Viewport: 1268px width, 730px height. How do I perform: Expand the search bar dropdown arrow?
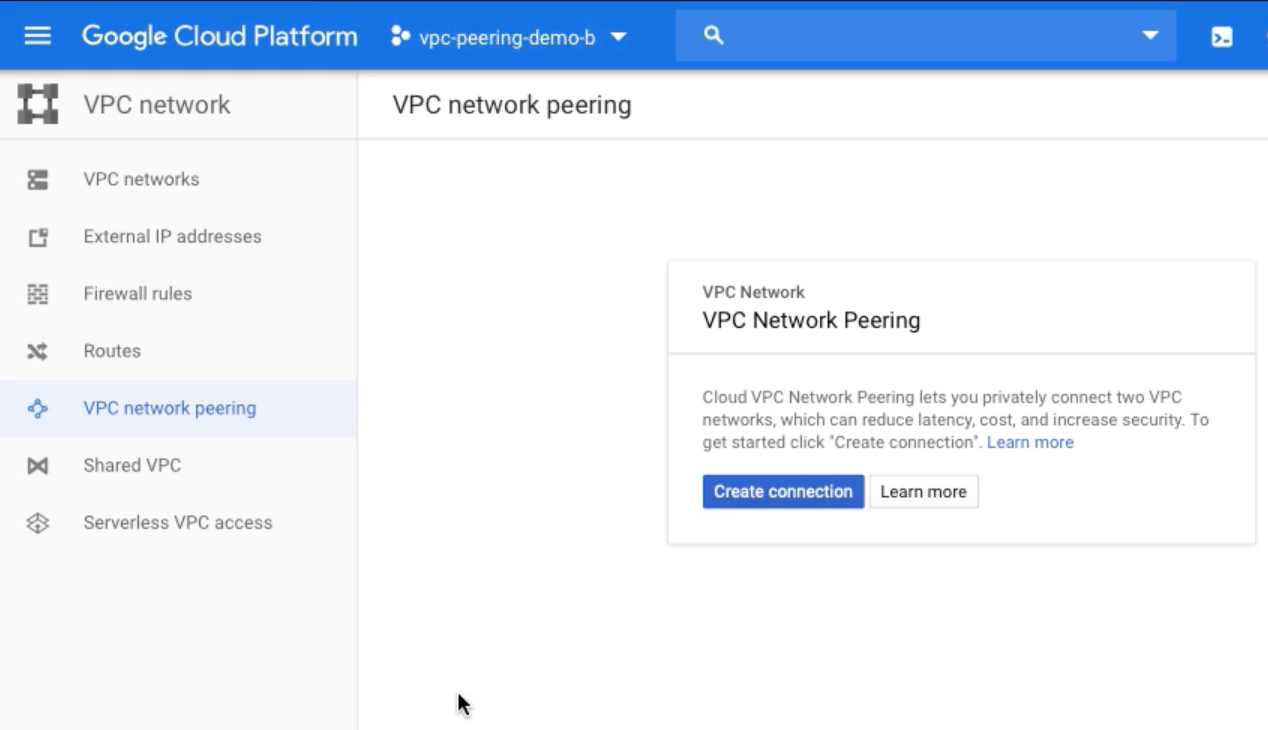1150,36
